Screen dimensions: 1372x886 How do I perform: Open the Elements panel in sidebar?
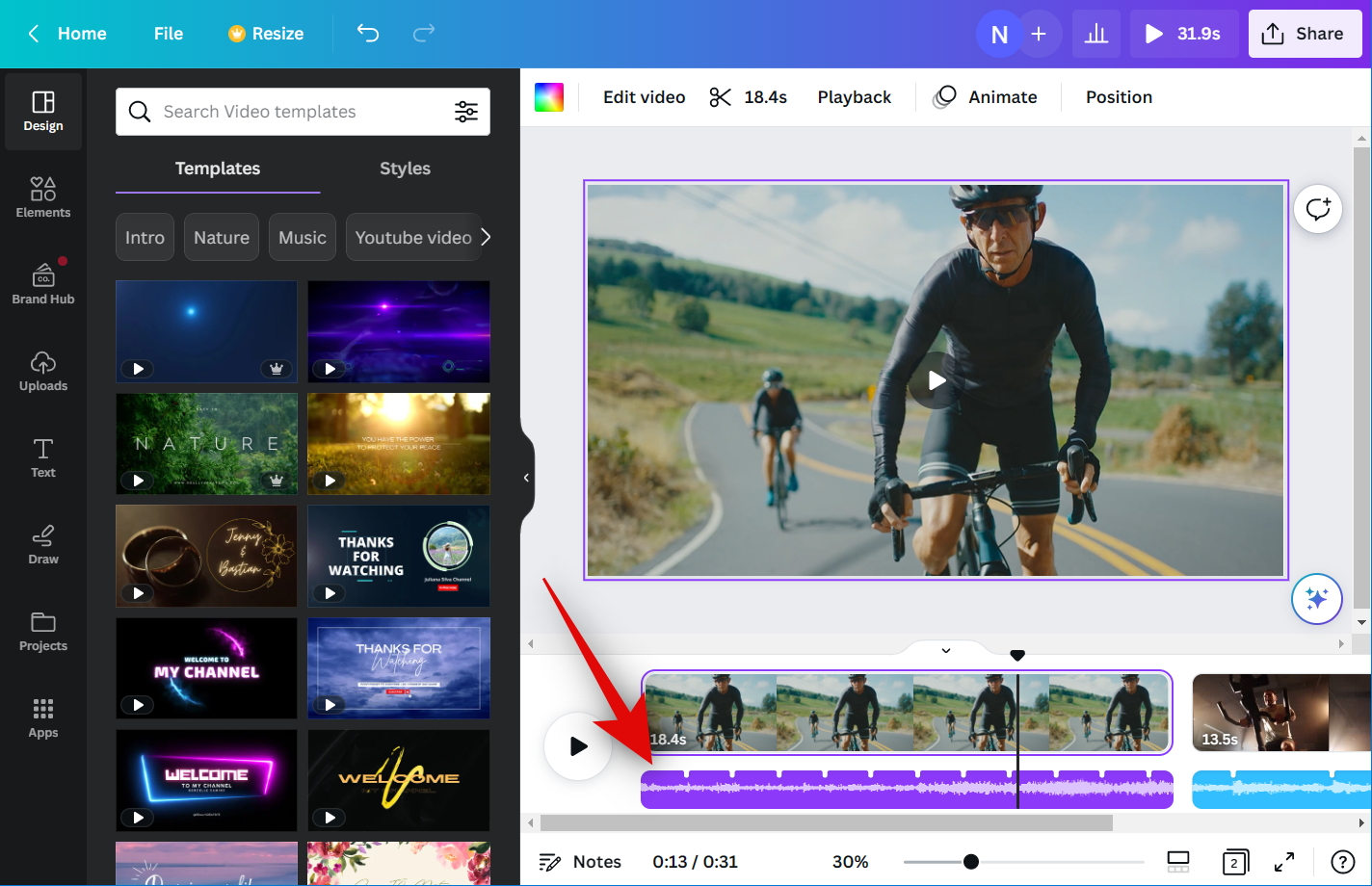click(43, 197)
